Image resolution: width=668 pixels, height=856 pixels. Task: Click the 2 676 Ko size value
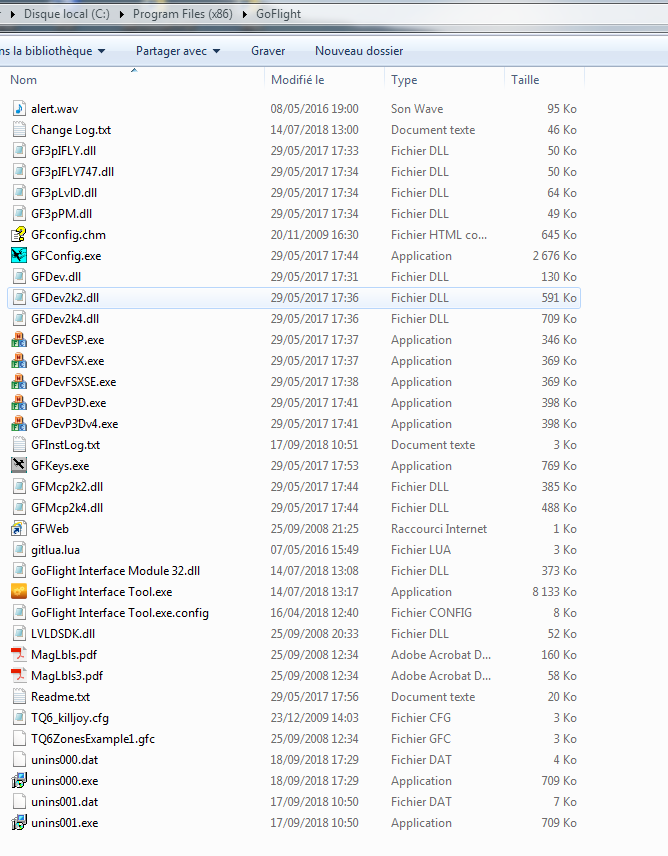[554, 255]
